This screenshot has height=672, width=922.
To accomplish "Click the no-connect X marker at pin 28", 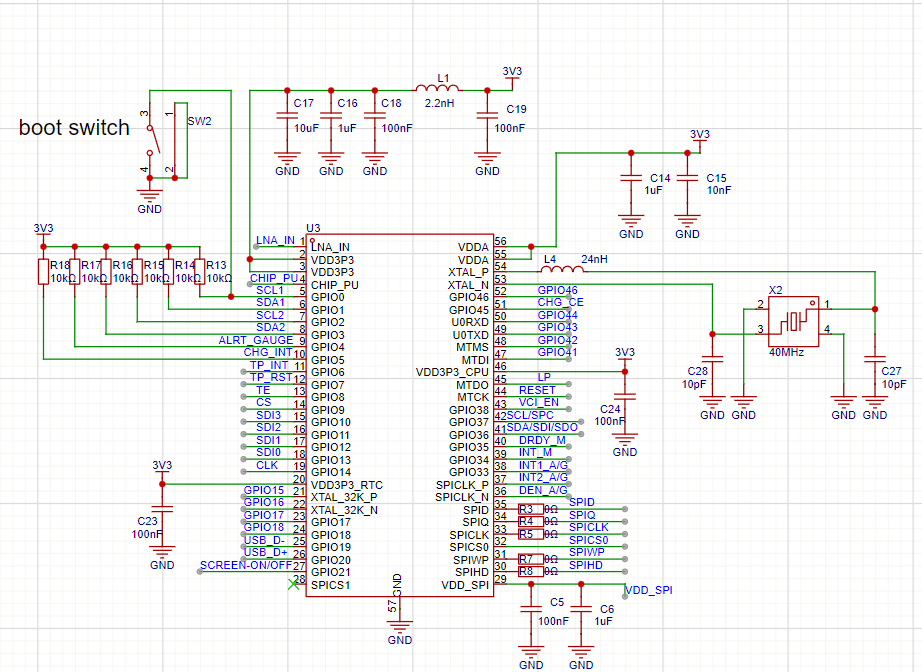I will (293, 584).
